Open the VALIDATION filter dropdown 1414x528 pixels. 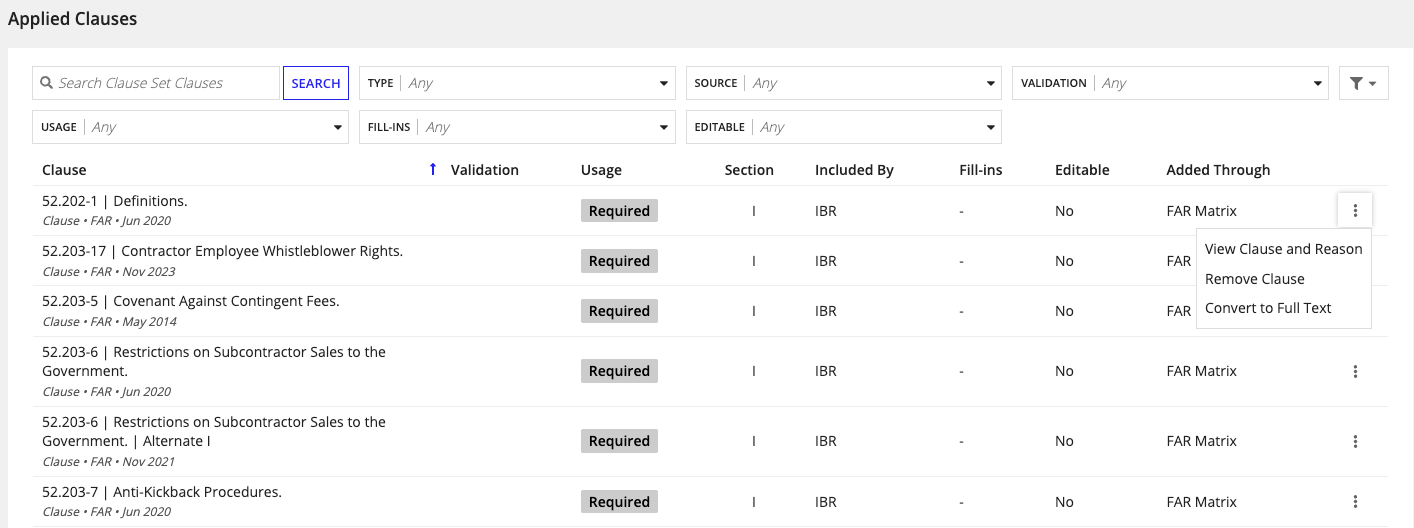[x=1171, y=83]
